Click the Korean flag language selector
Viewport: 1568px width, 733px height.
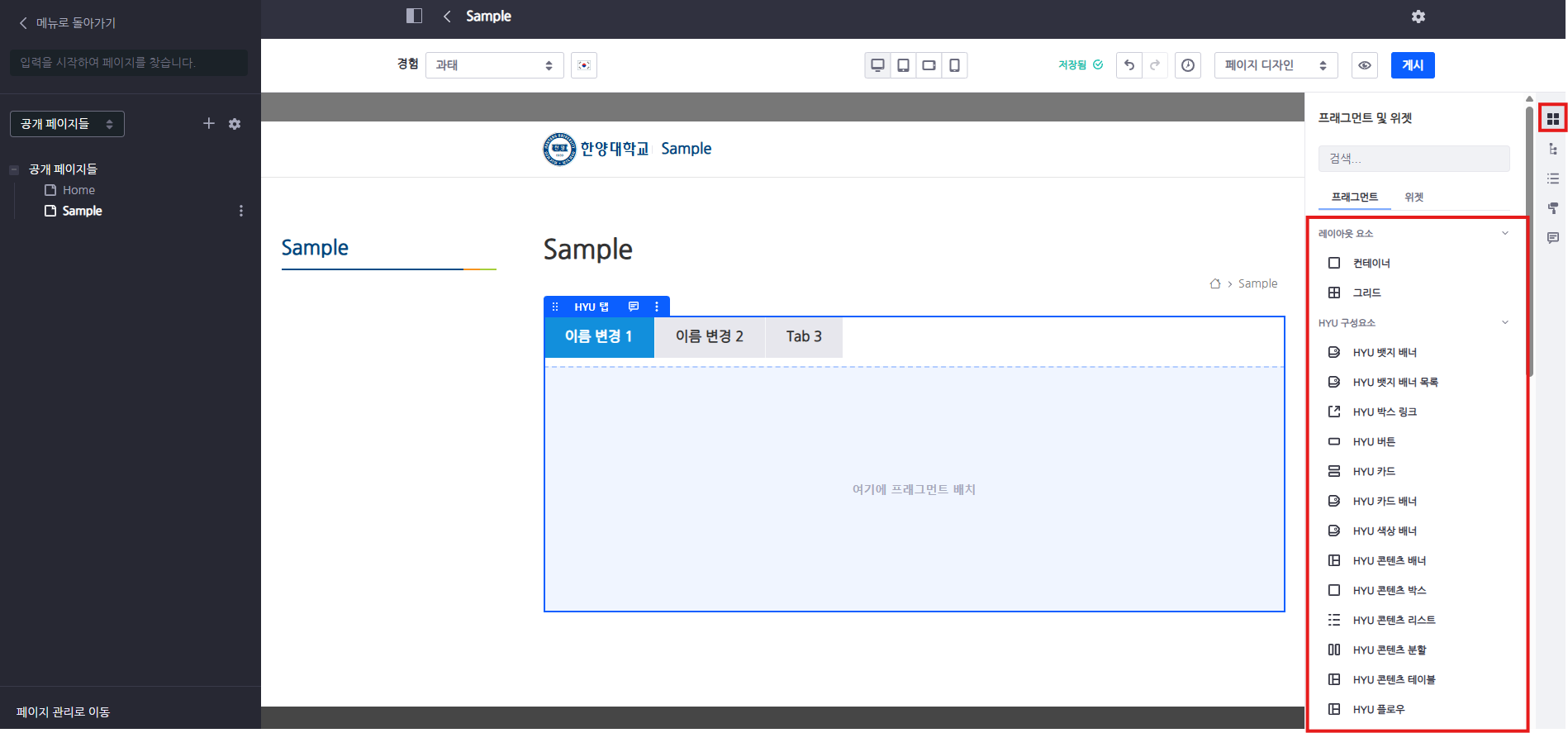pyautogui.click(x=584, y=65)
